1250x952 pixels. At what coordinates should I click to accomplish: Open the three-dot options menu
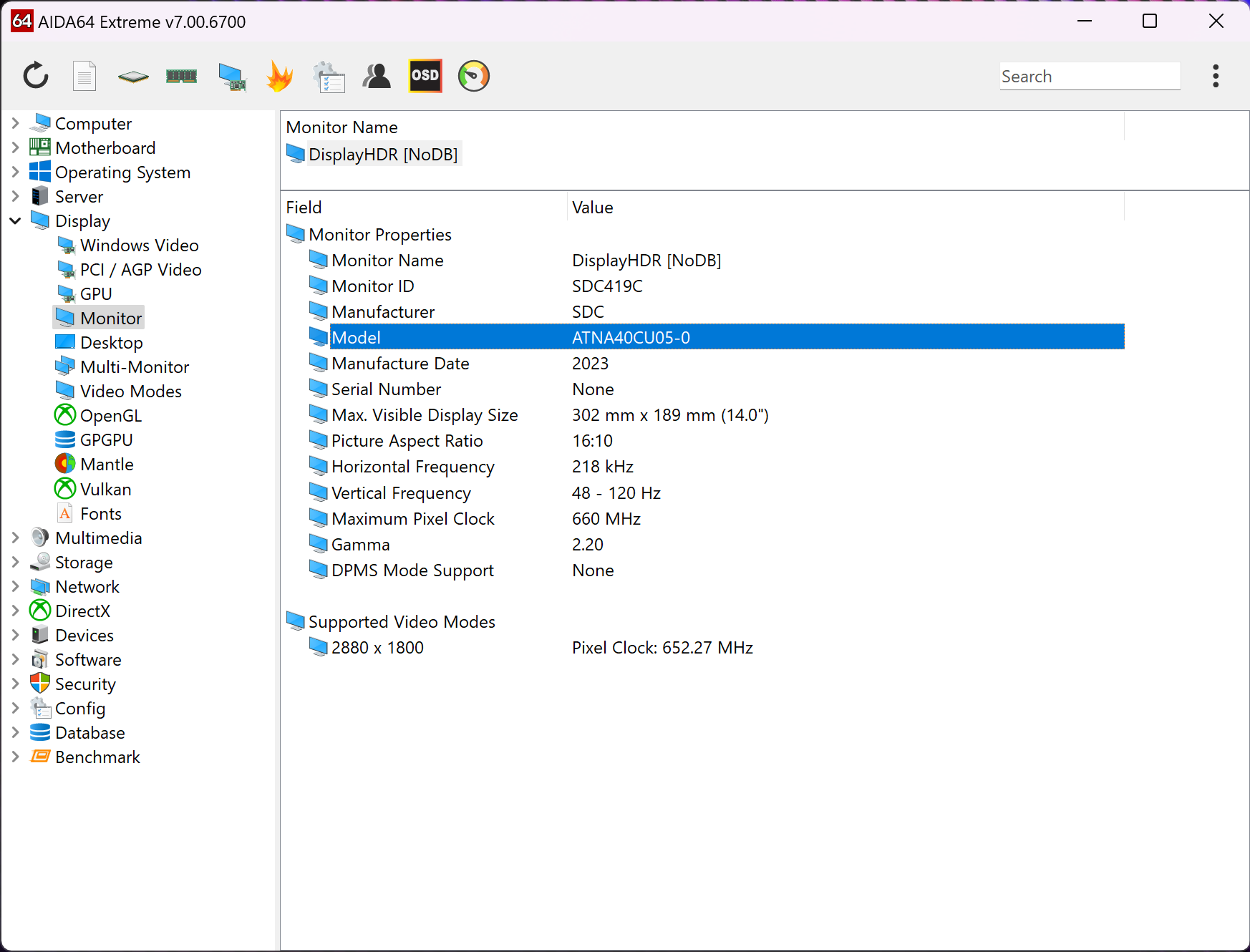(1216, 76)
